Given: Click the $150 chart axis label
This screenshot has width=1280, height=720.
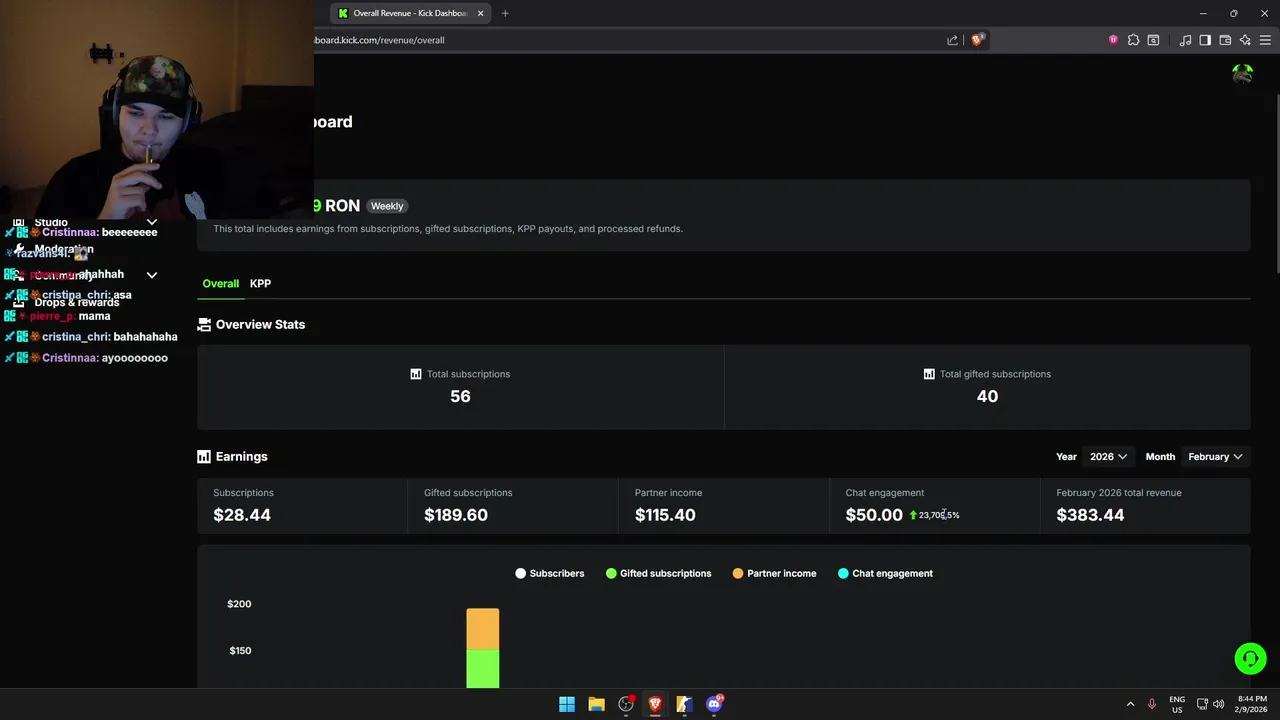Looking at the screenshot, I should (240, 651).
